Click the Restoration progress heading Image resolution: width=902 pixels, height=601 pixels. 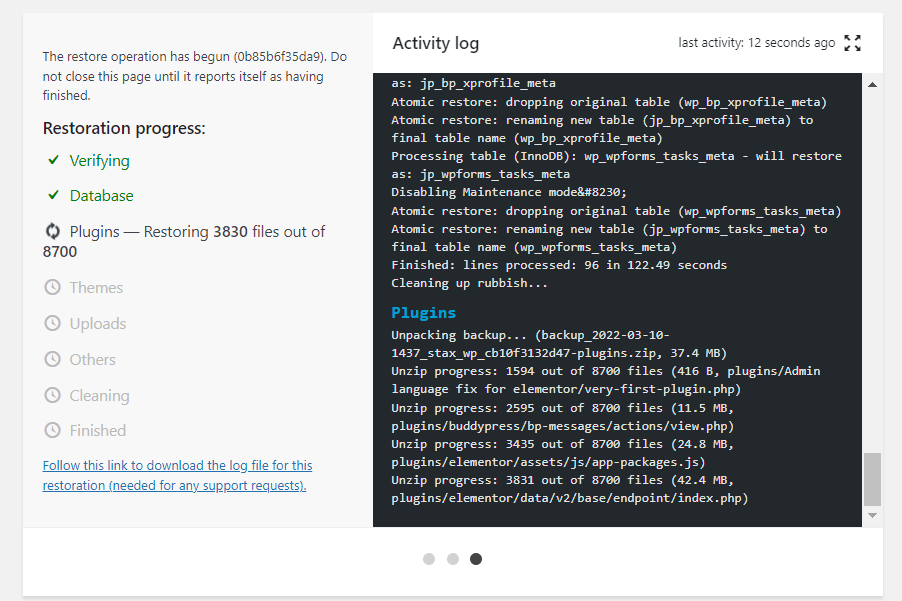(x=124, y=128)
